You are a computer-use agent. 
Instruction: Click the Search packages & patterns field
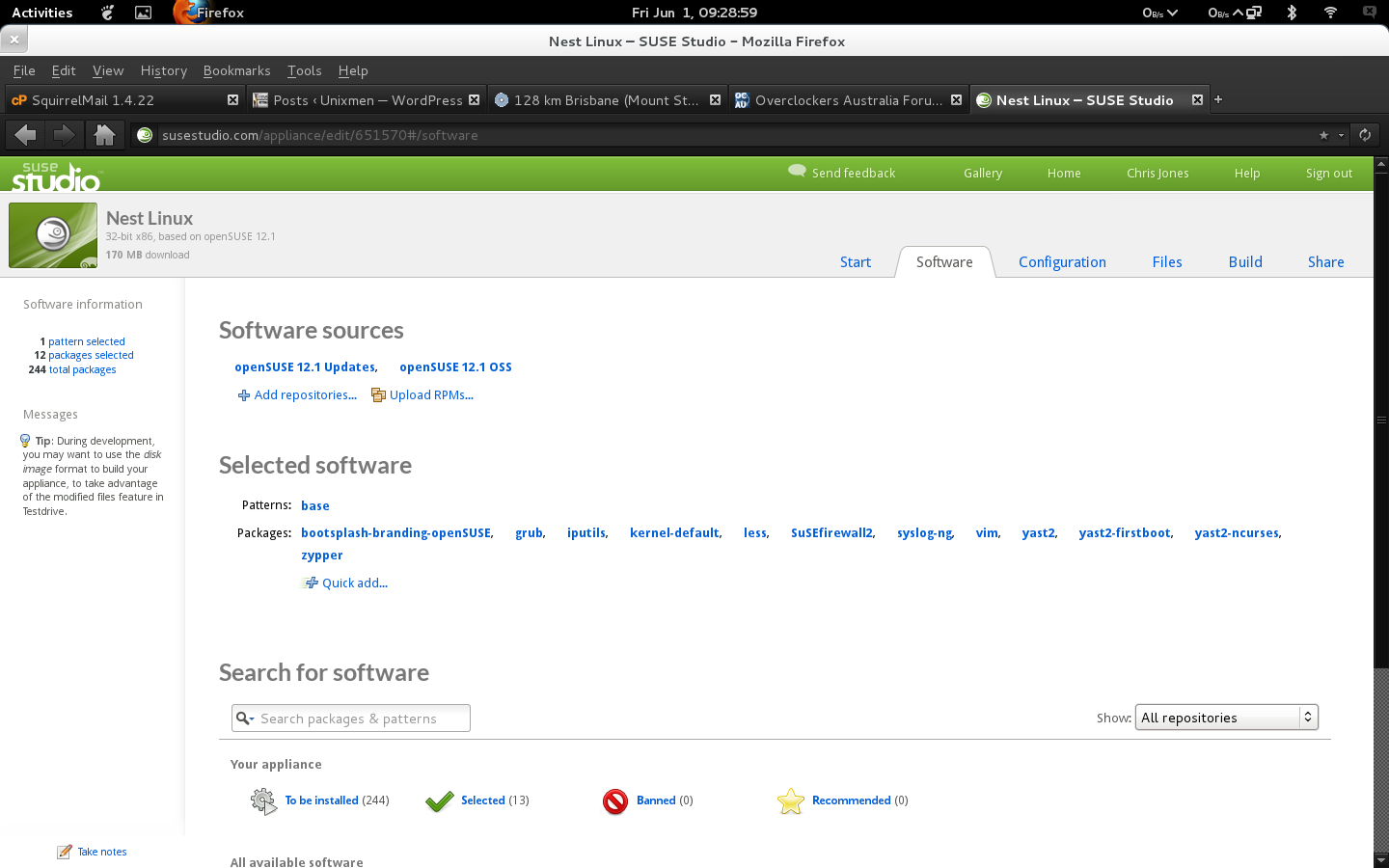(x=351, y=719)
